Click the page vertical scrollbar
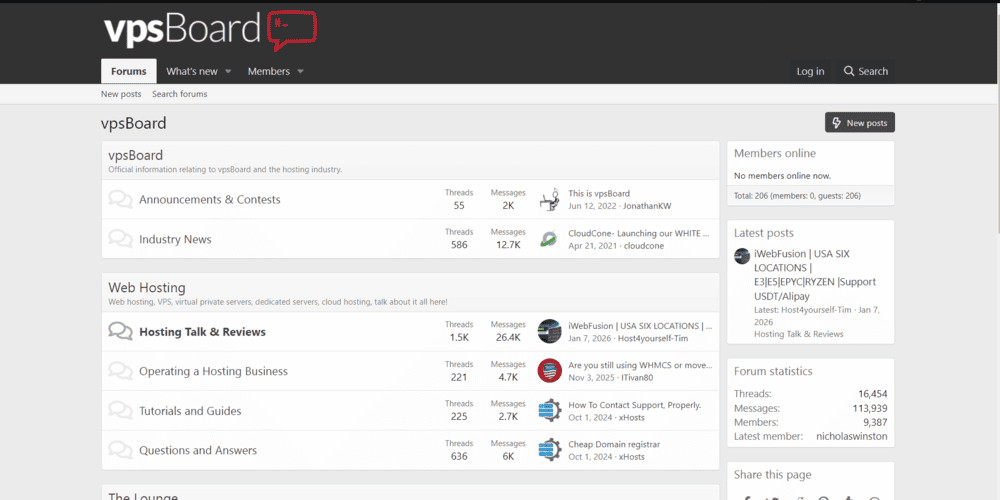 point(997,118)
